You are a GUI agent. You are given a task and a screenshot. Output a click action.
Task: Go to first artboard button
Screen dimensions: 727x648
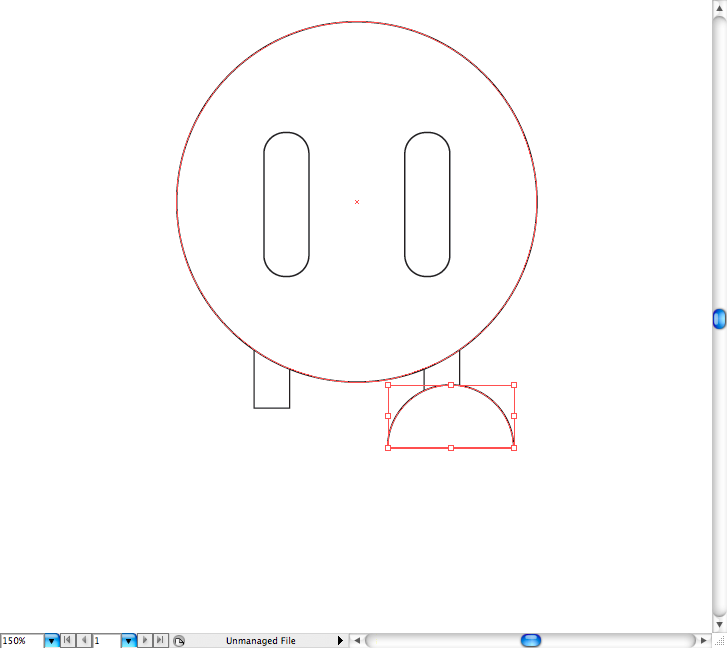[68, 640]
